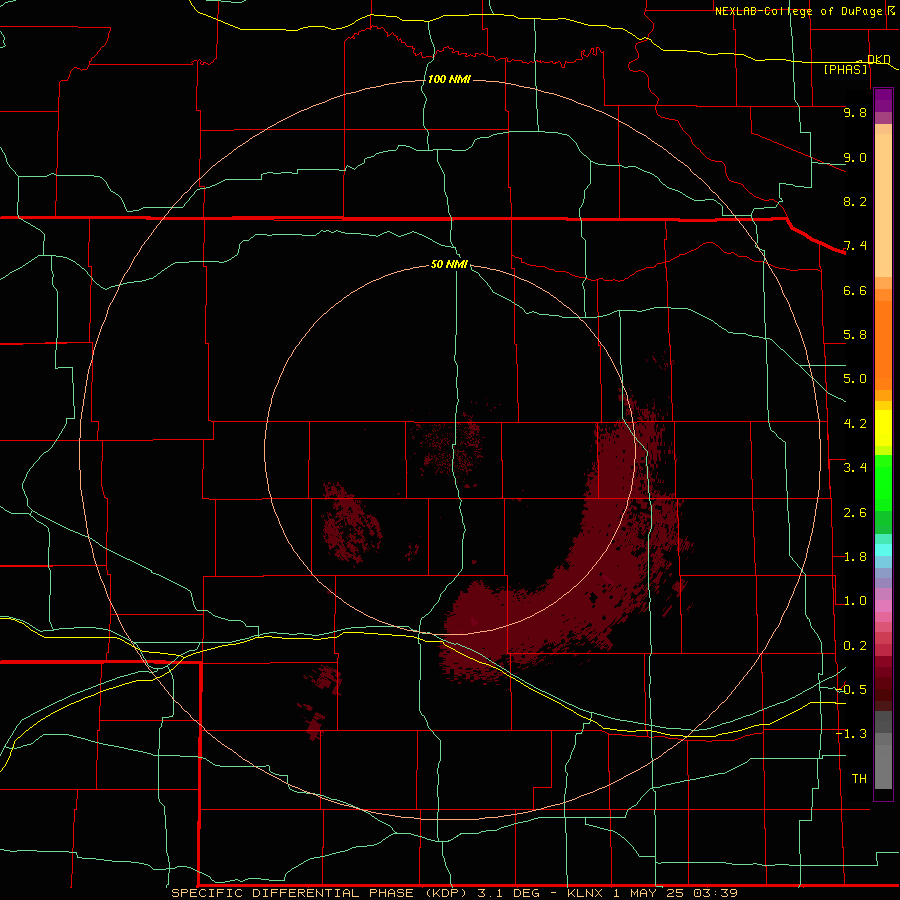This screenshot has height=900, width=900.
Task: Click the 8.2 value on the color scale
Action: 855,201
